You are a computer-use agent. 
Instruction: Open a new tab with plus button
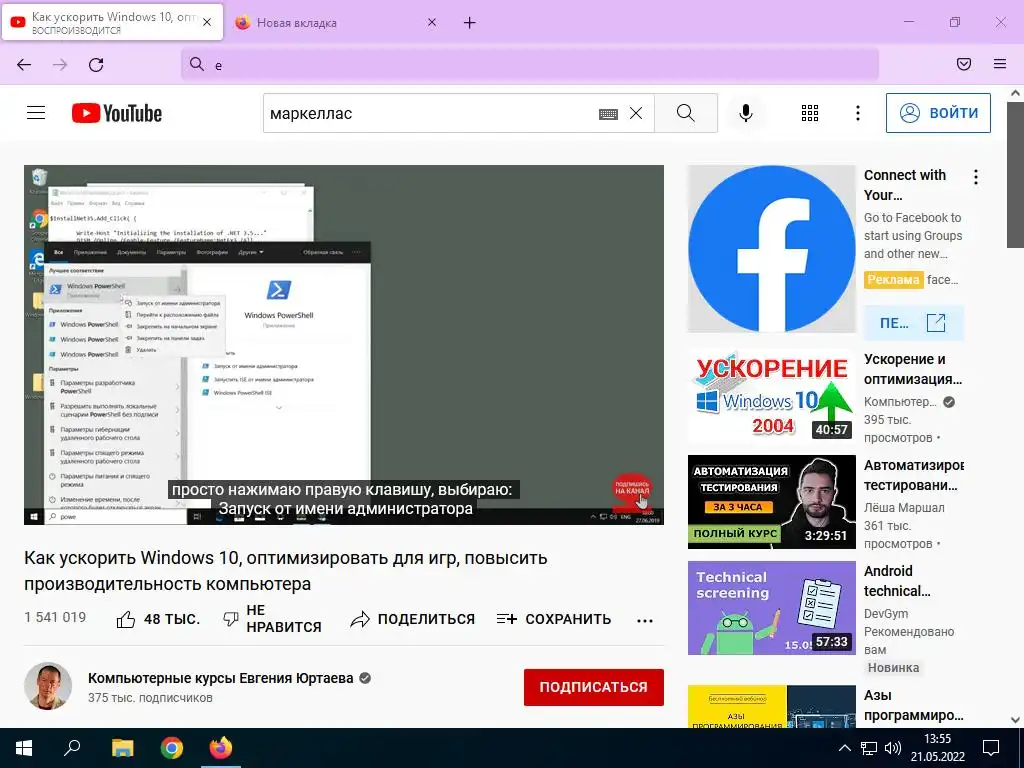(x=470, y=23)
